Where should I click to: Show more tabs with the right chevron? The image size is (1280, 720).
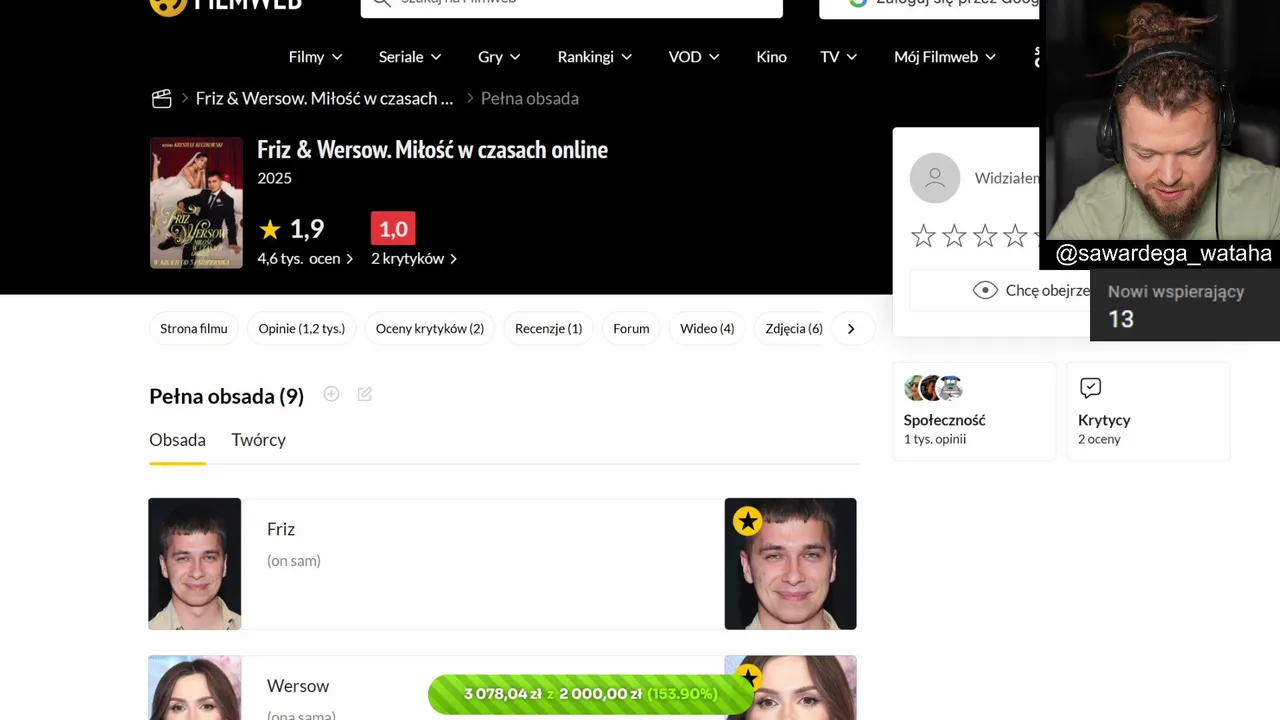tap(851, 329)
